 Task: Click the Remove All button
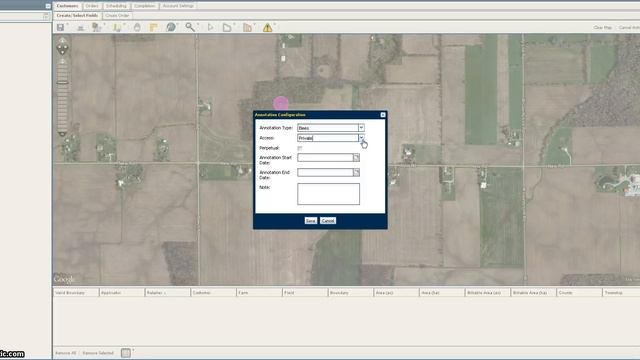coord(65,353)
